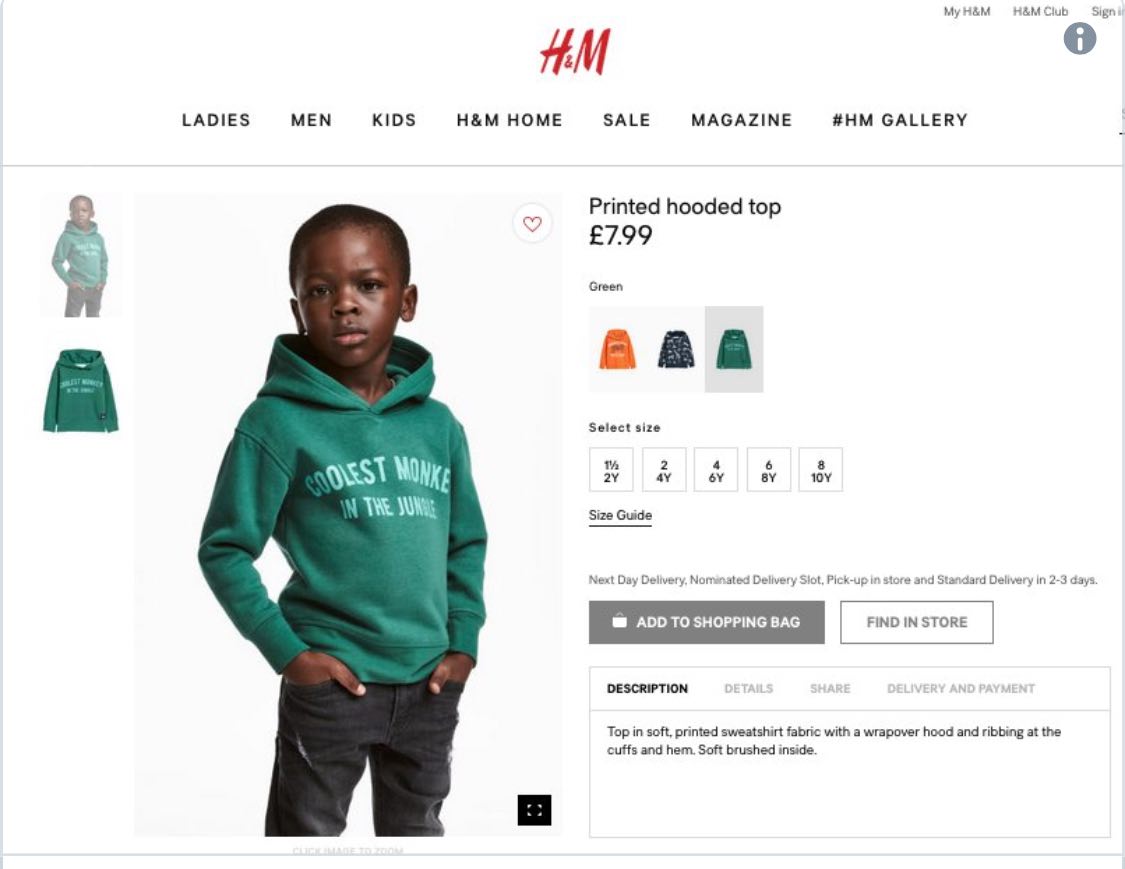Click the FIND IN STORE button
The image size is (1125, 869).
pos(917,622)
